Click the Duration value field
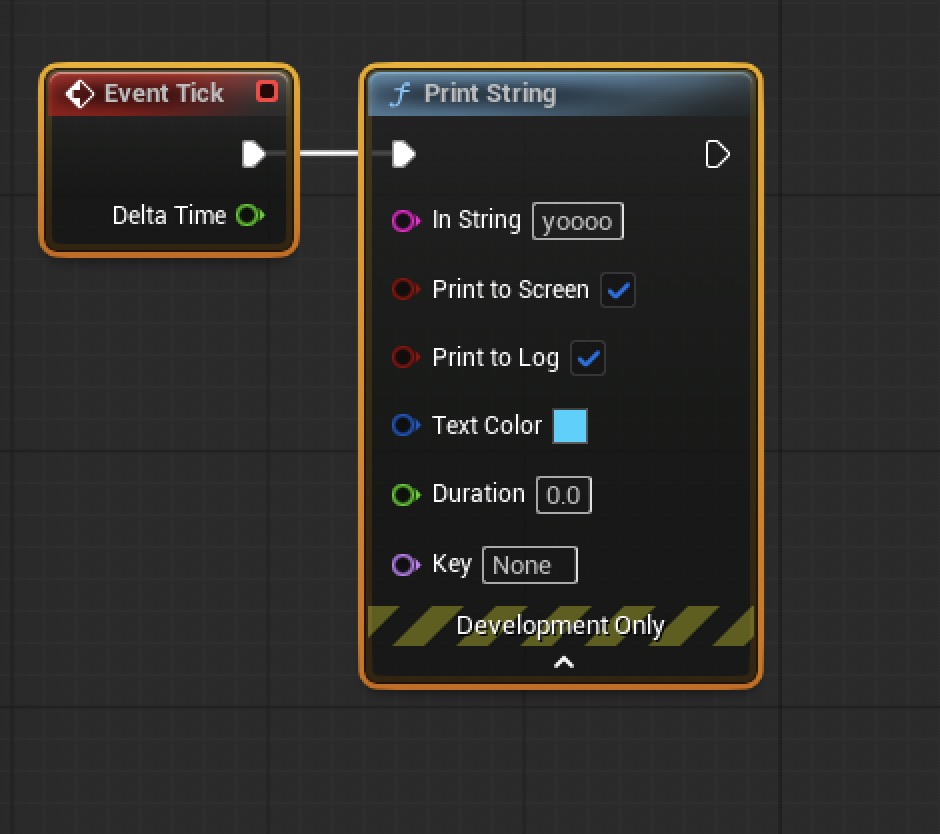This screenshot has height=834, width=940. pyautogui.click(x=564, y=495)
